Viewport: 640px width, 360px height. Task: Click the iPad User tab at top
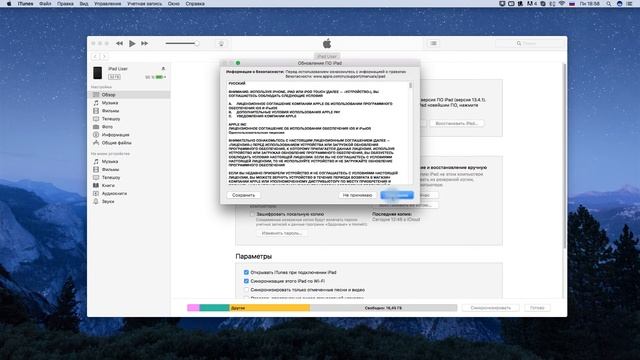tap(327, 56)
